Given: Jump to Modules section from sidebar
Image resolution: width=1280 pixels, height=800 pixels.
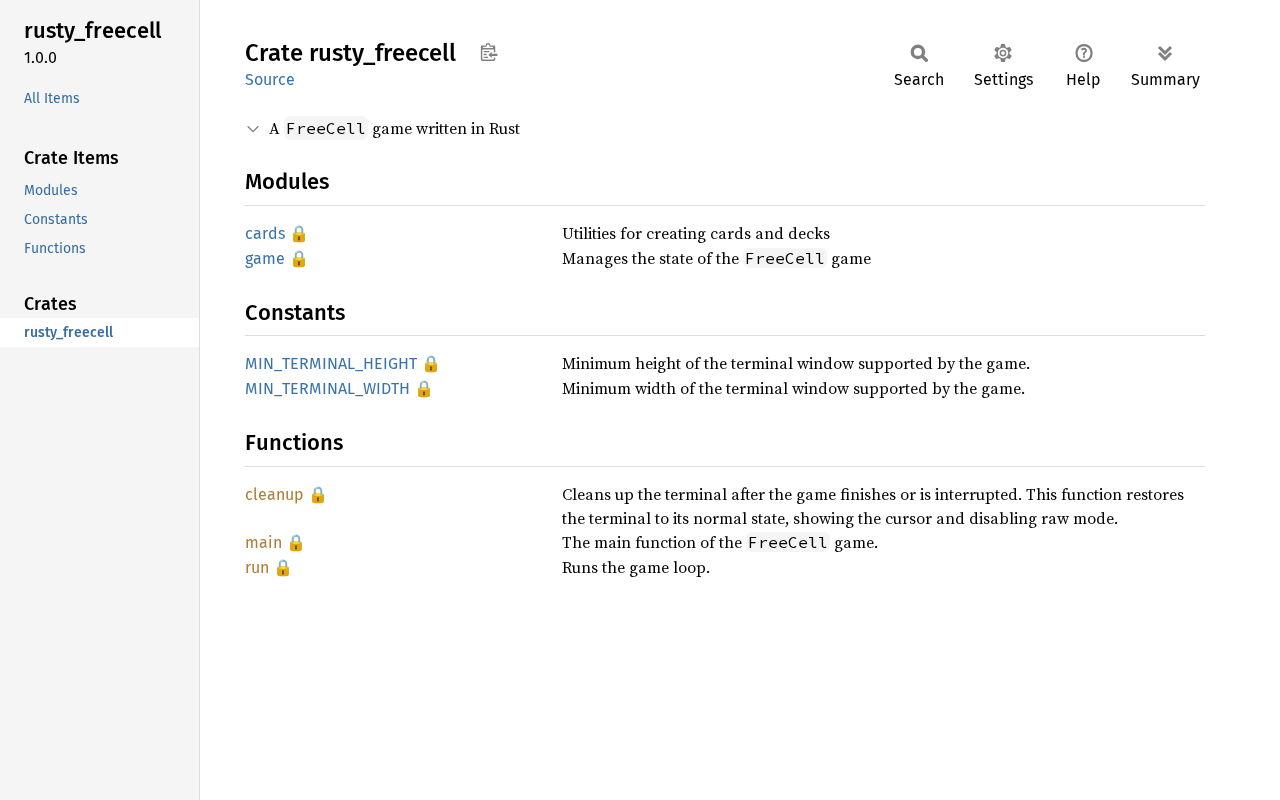Looking at the screenshot, I should 51,190.
